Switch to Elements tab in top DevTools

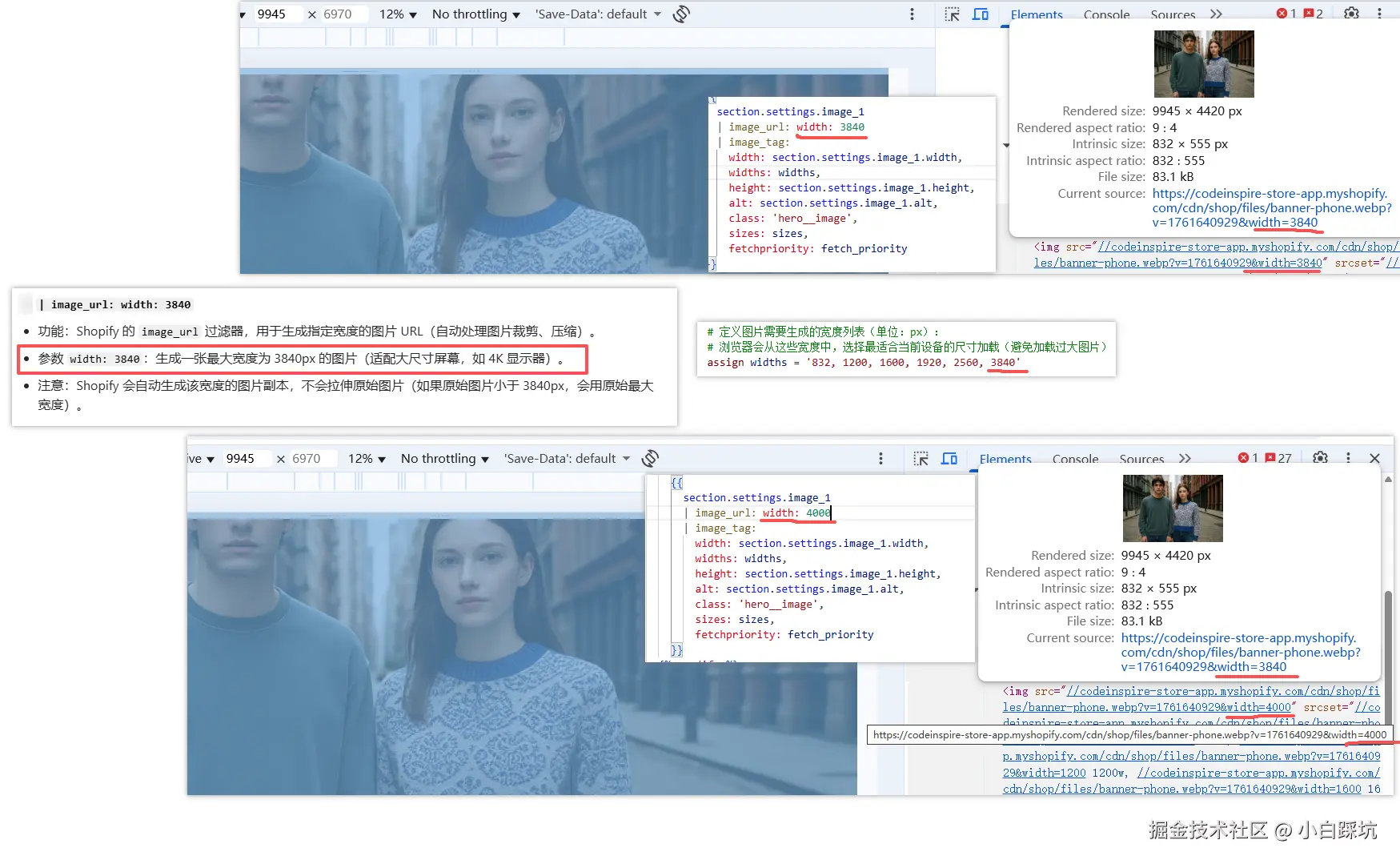click(1037, 14)
